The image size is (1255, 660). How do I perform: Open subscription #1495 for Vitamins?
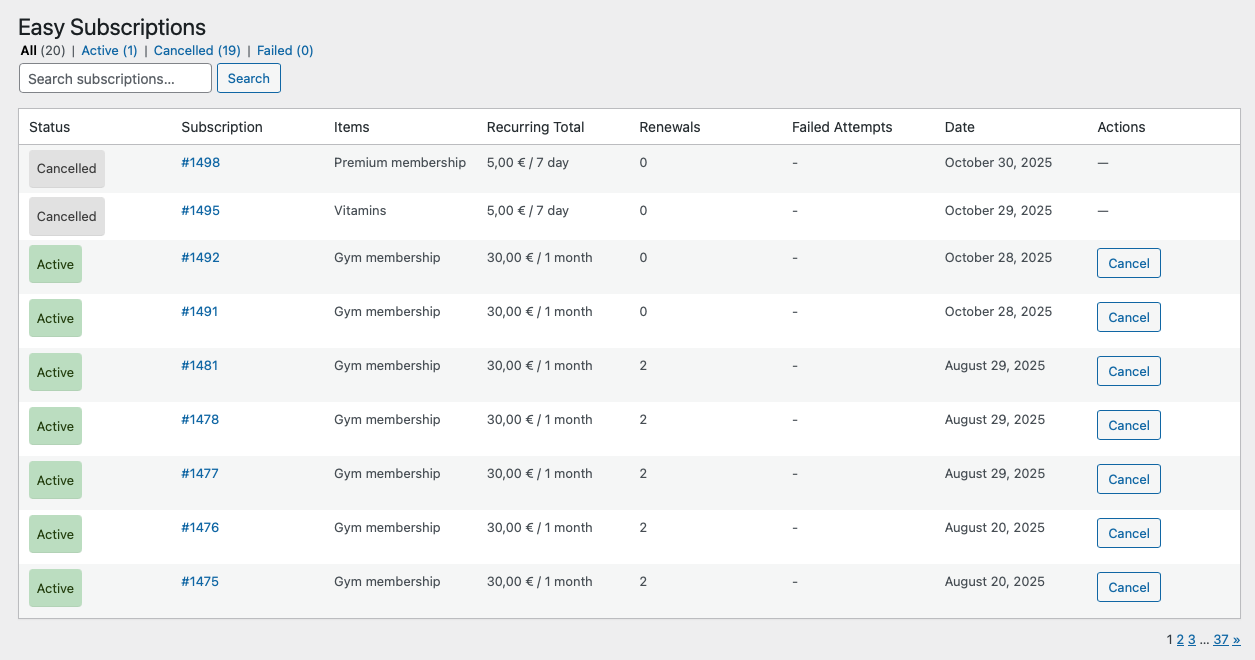[x=200, y=210]
